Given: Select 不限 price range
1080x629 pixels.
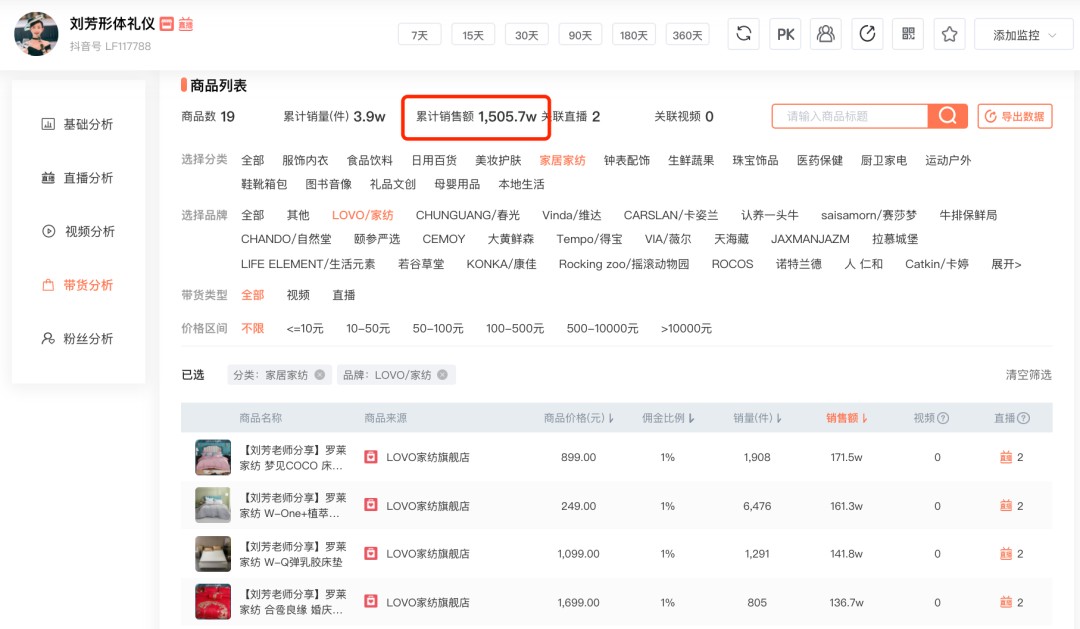Looking at the screenshot, I should [253, 329].
